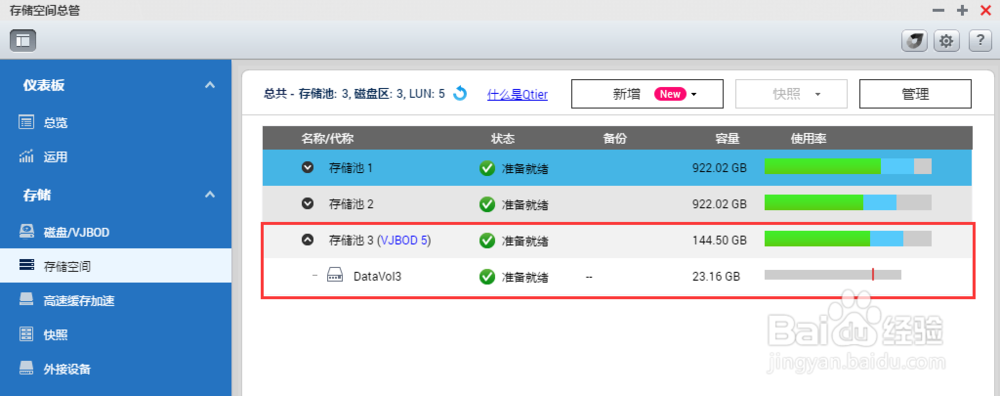Click the 23.16 GB capacity value

716,277
